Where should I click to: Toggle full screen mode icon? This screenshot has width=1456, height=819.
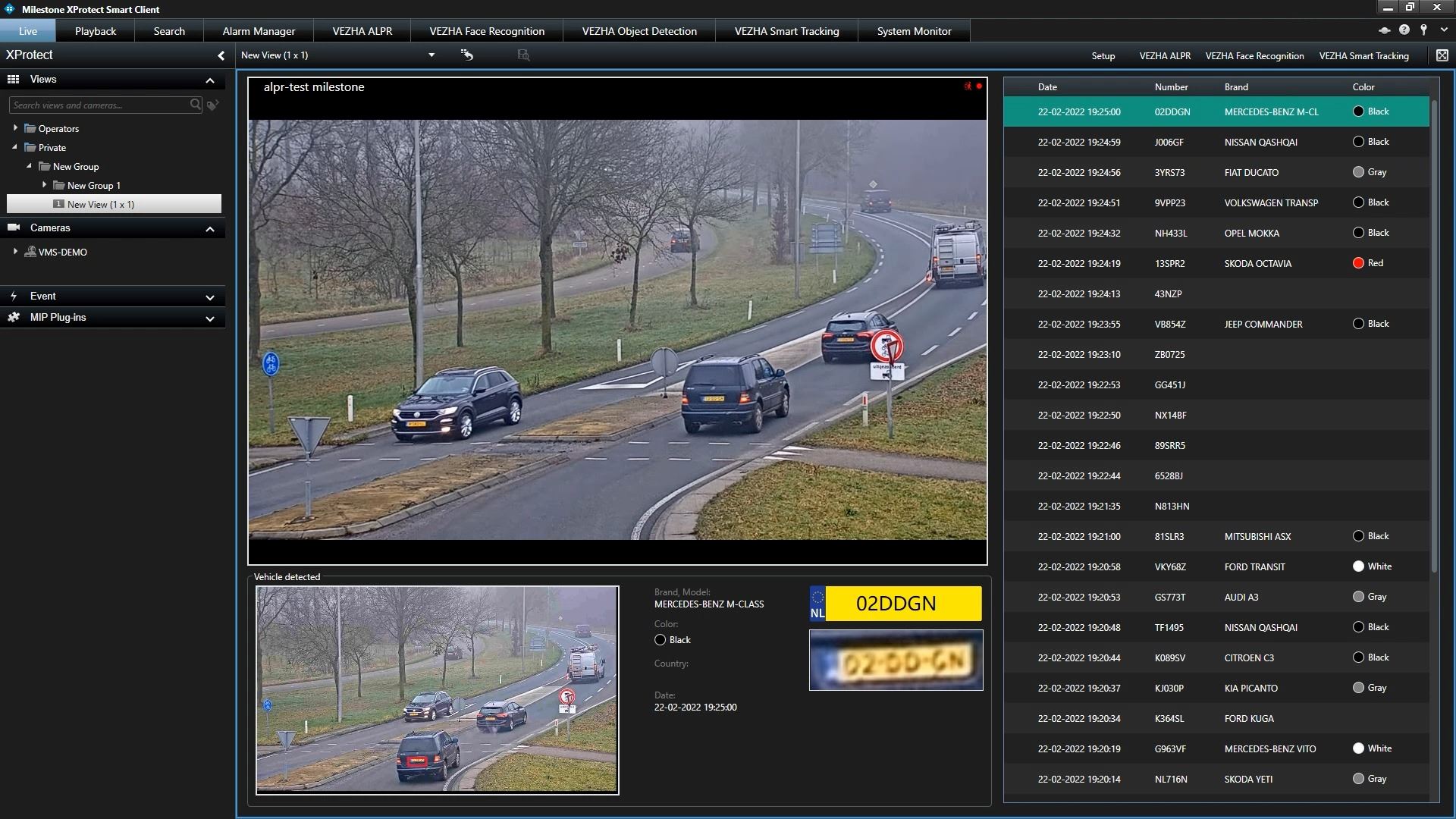pos(1442,55)
